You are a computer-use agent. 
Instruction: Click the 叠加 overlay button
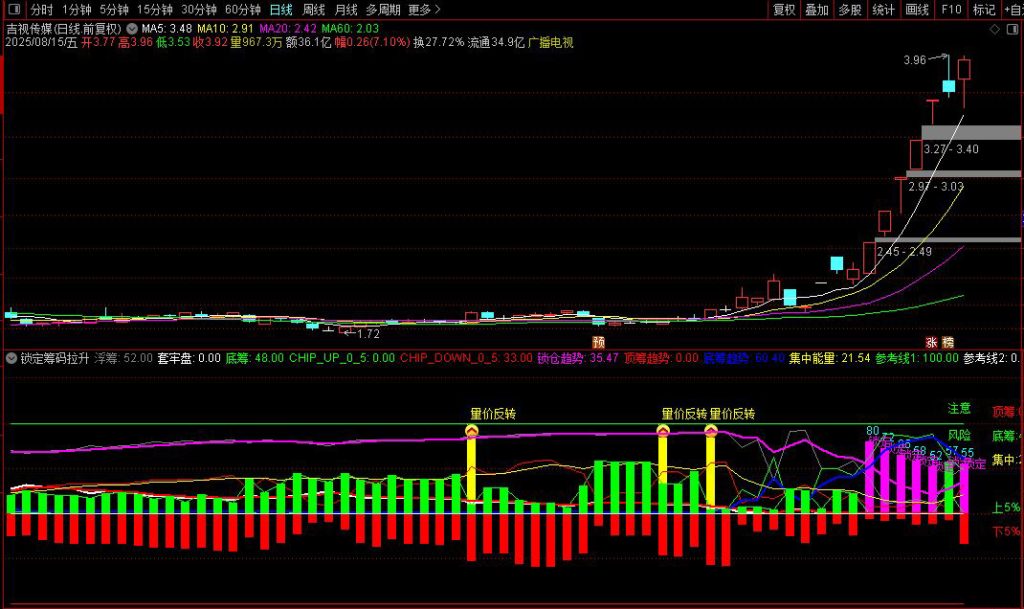(817, 10)
